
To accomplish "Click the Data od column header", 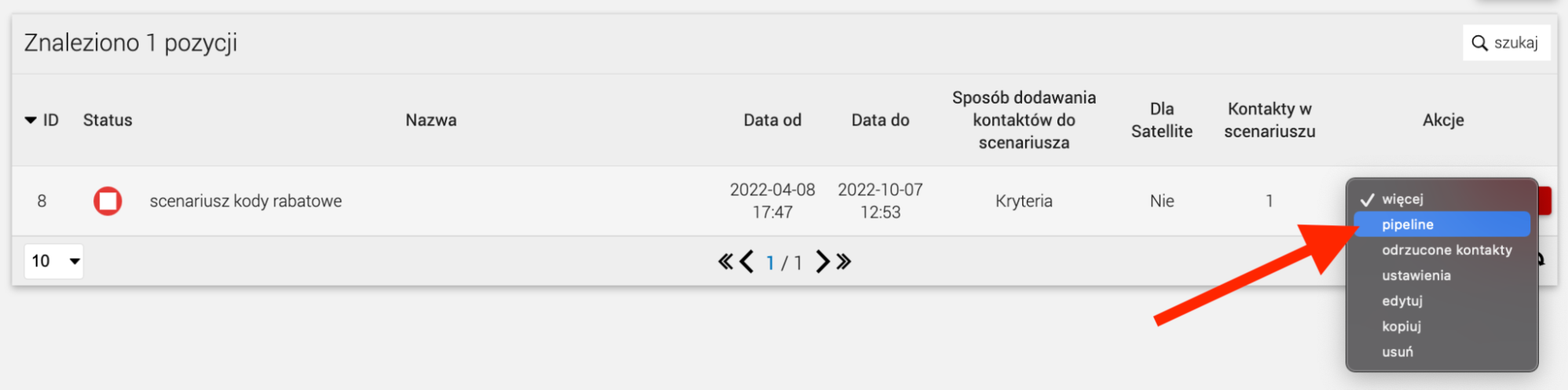I will coord(773,120).
